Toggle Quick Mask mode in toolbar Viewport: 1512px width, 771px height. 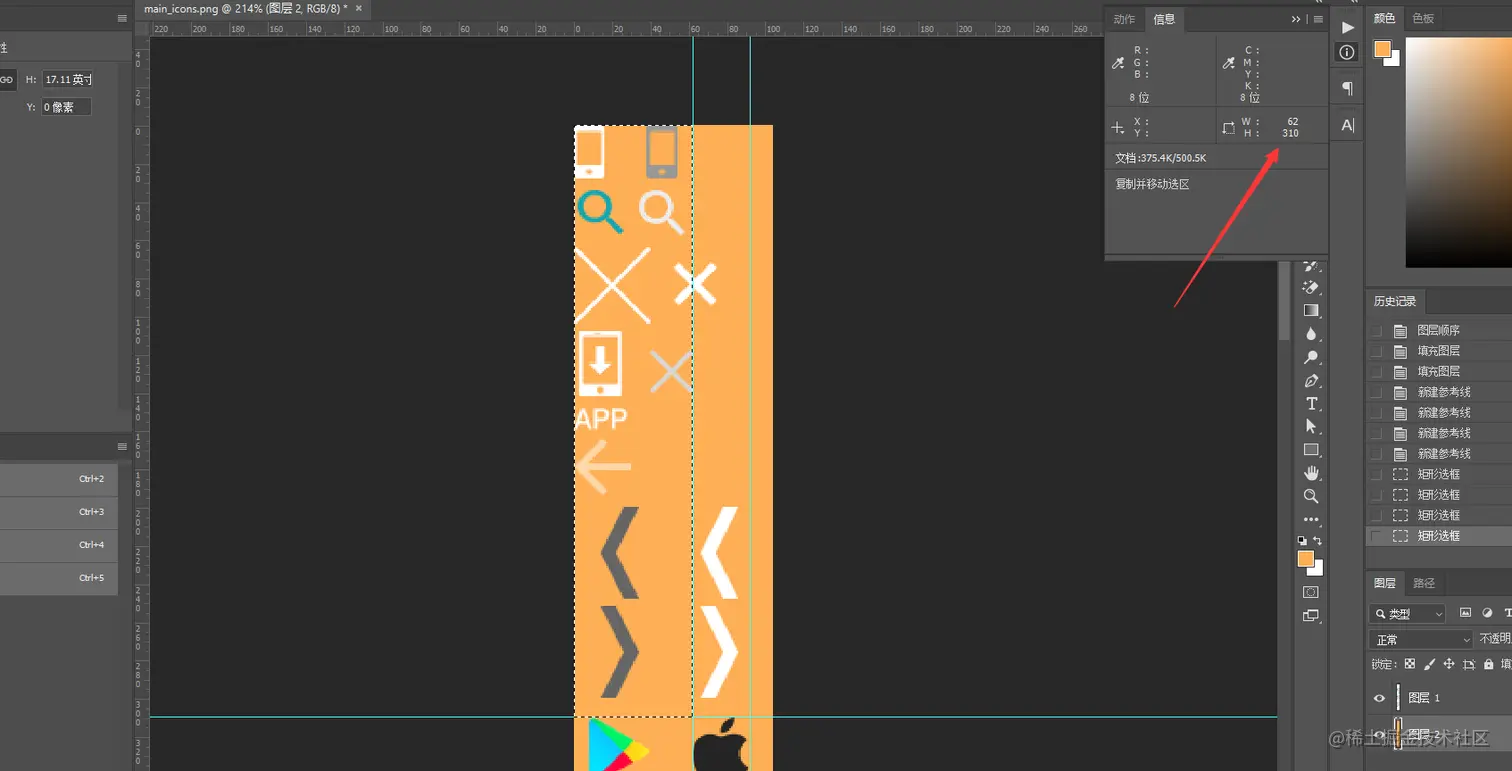1311,592
